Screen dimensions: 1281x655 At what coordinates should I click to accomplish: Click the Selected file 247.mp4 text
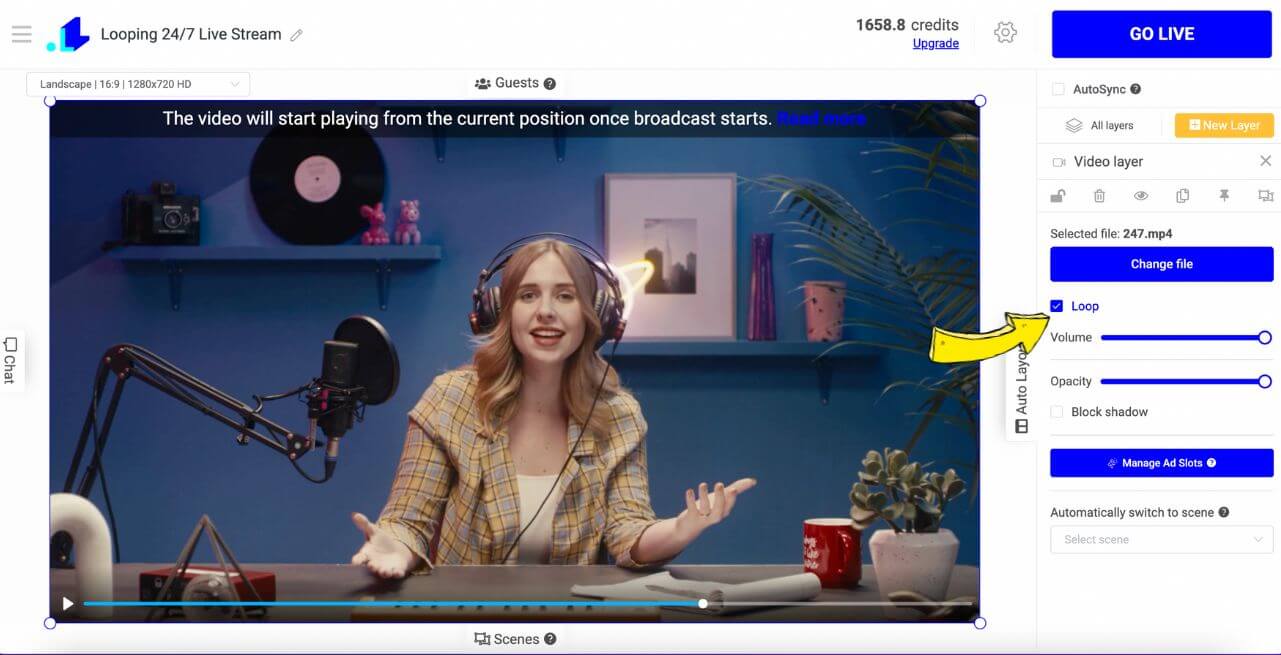1111,234
